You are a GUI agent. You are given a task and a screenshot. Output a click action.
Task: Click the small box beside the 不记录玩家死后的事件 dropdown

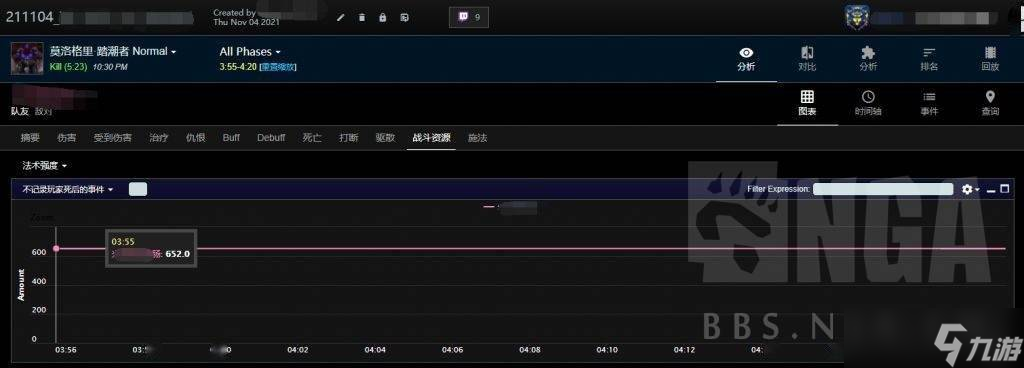138,189
